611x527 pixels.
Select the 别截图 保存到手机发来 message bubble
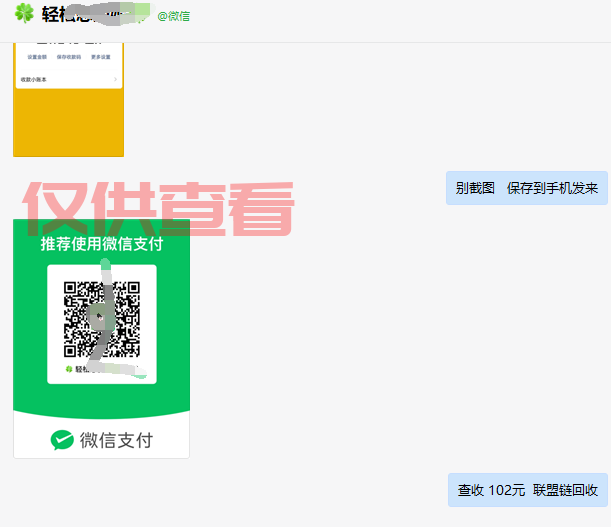[526, 188]
